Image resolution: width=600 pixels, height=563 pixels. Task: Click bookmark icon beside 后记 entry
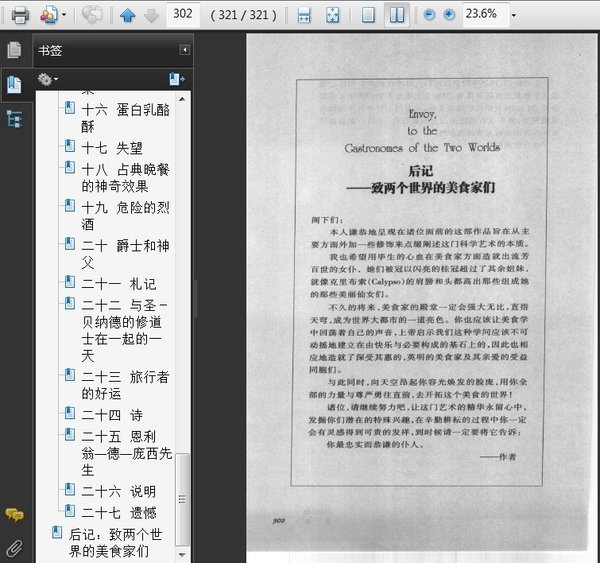[x=57, y=532]
